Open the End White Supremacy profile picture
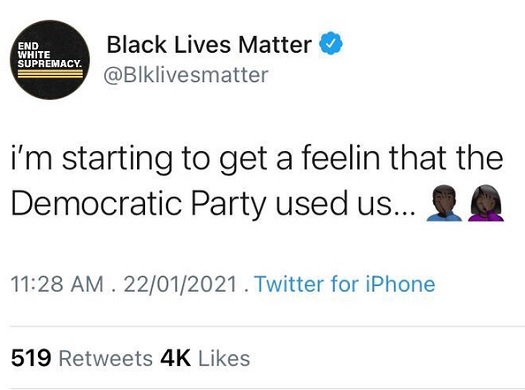 click(x=50, y=60)
